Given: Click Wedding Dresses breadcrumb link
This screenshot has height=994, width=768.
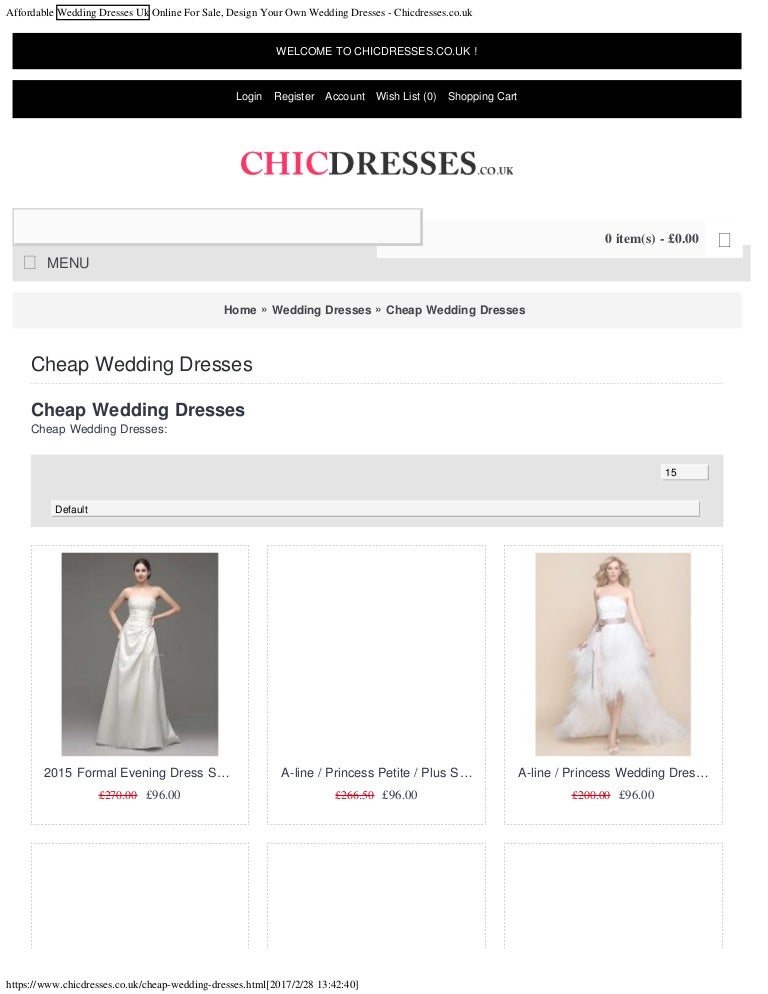Looking at the screenshot, I should 322,310.
